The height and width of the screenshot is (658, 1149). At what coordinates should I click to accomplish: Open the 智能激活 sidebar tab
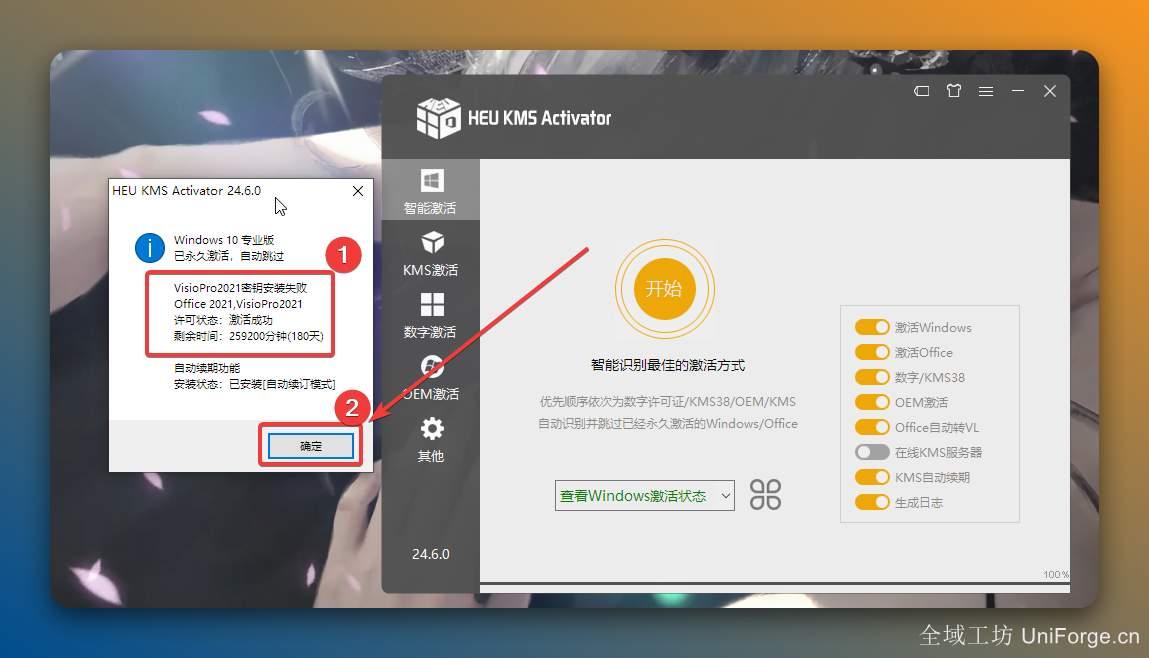[431, 190]
